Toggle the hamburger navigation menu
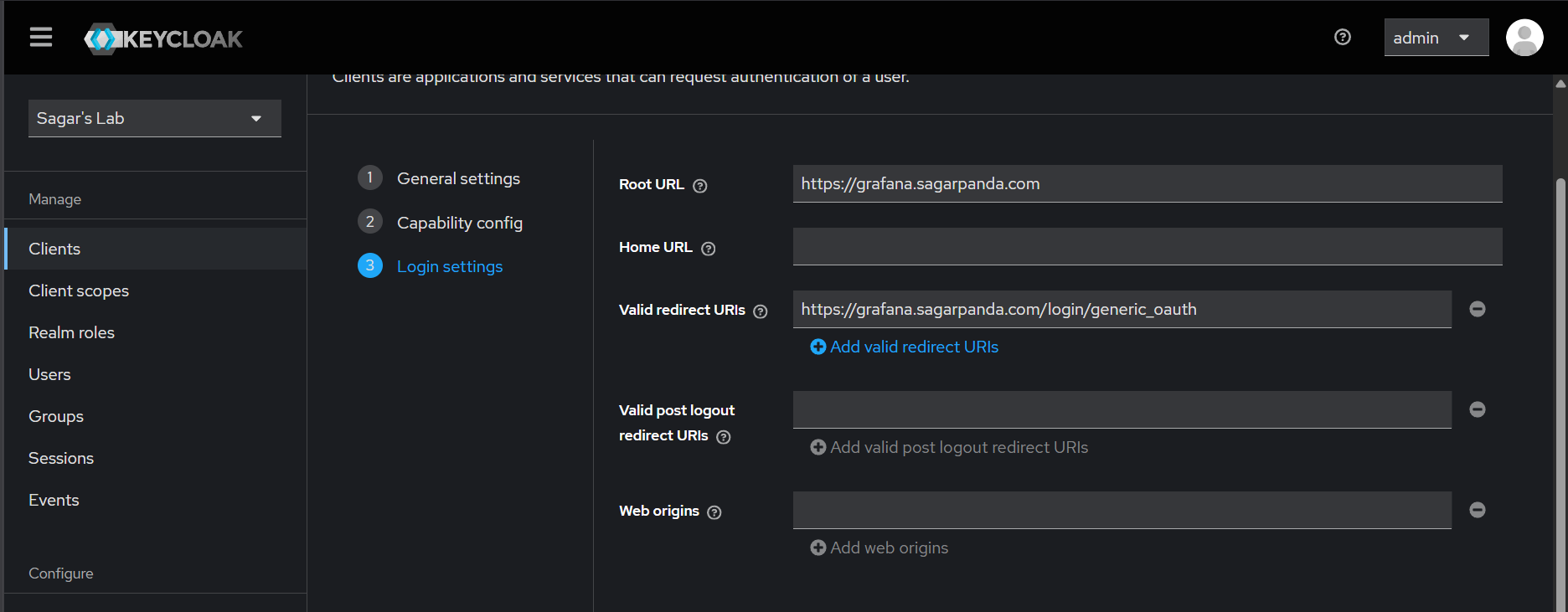Screen dimensions: 1568x612 pos(41,37)
